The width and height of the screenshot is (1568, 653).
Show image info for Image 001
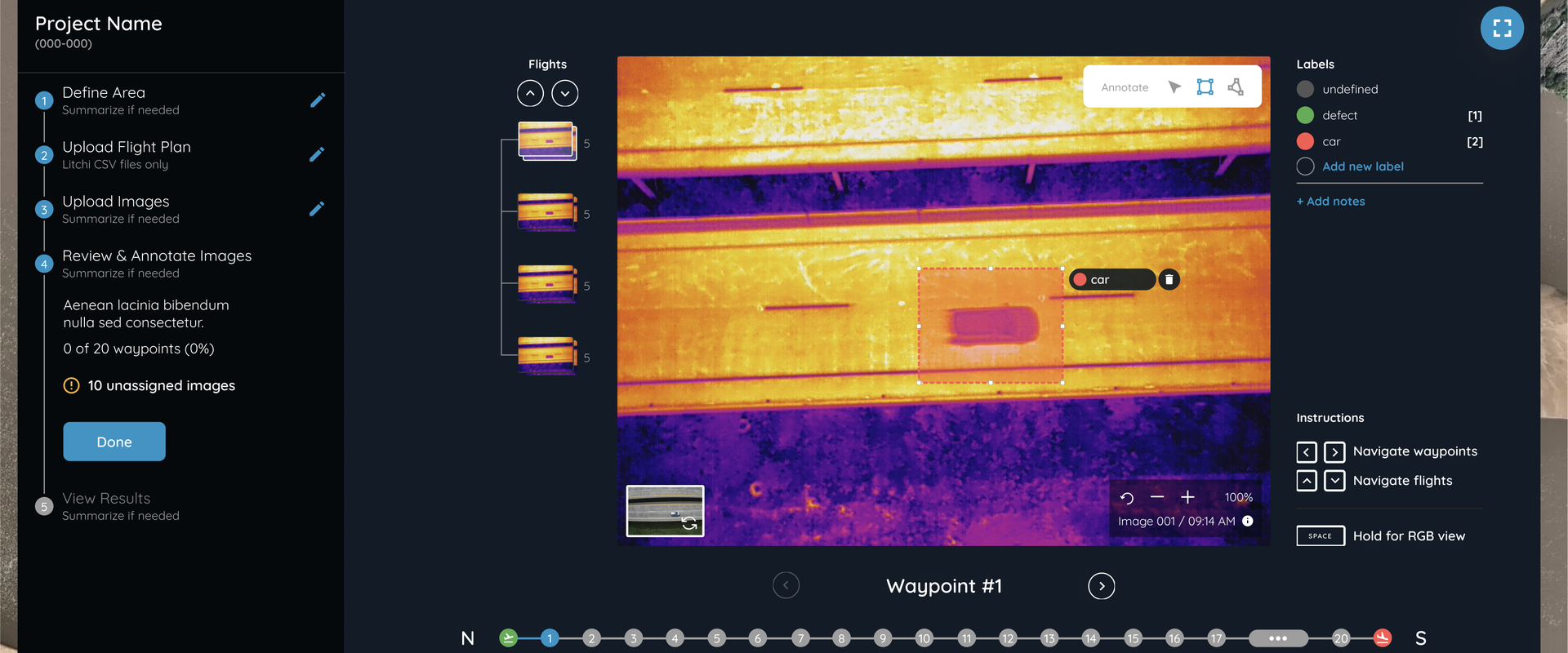[1247, 522]
